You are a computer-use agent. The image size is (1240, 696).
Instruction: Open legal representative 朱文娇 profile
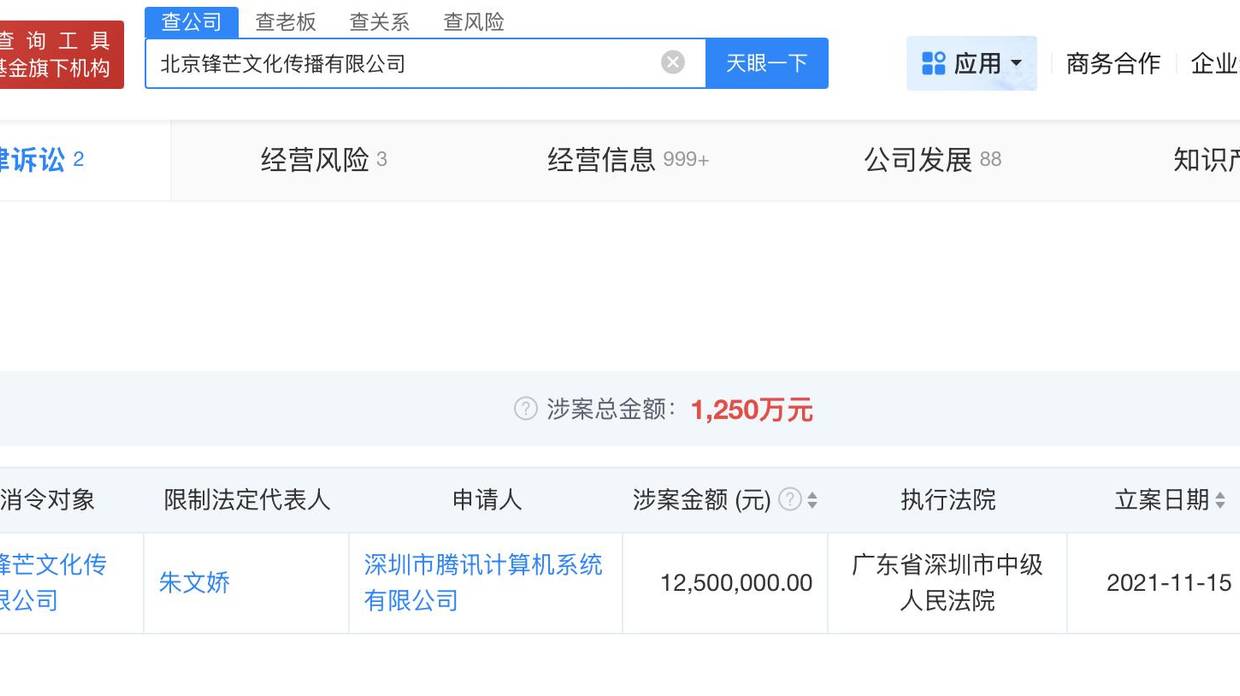pos(195,582)
